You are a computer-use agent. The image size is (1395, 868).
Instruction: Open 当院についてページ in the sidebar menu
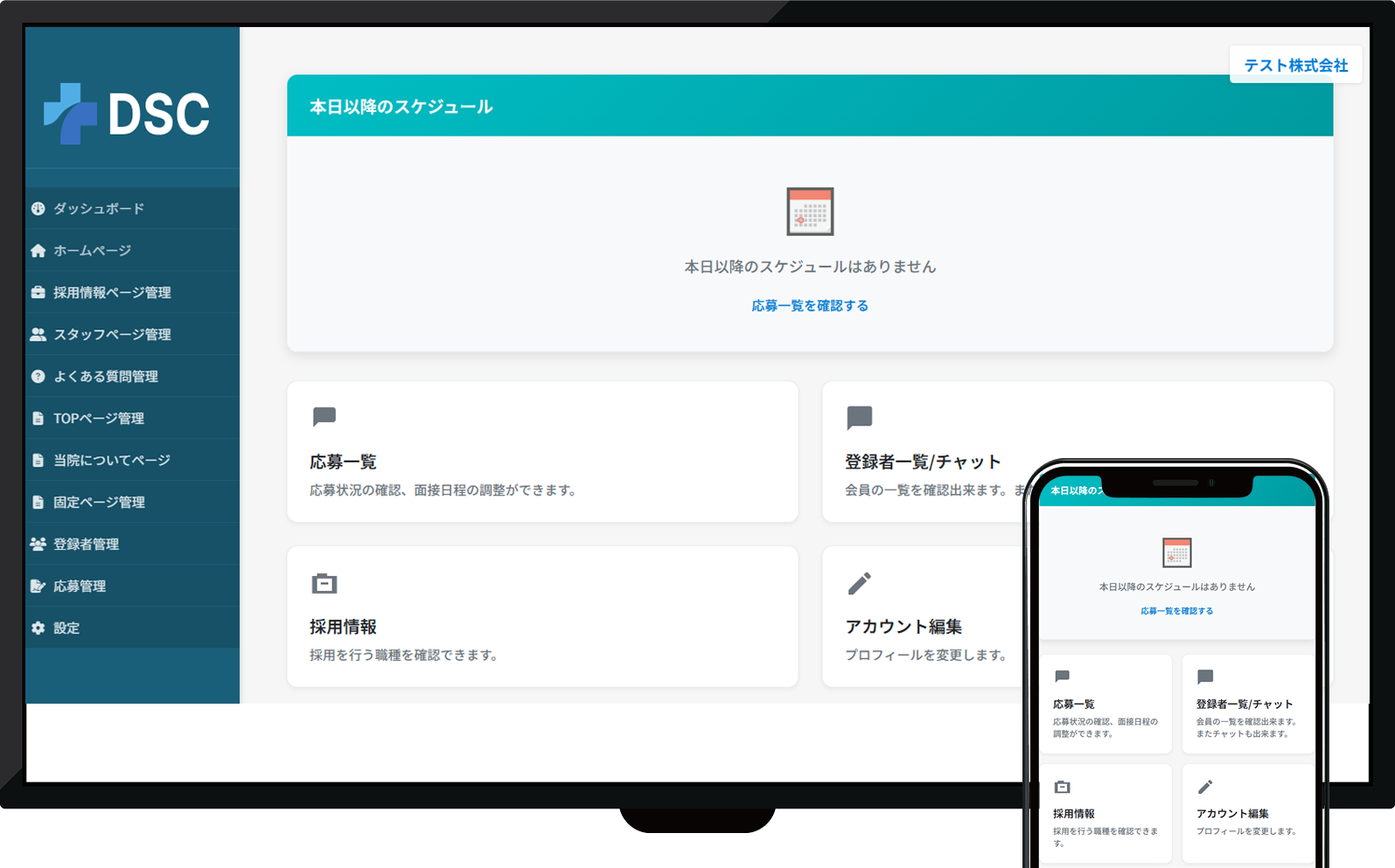132,461
